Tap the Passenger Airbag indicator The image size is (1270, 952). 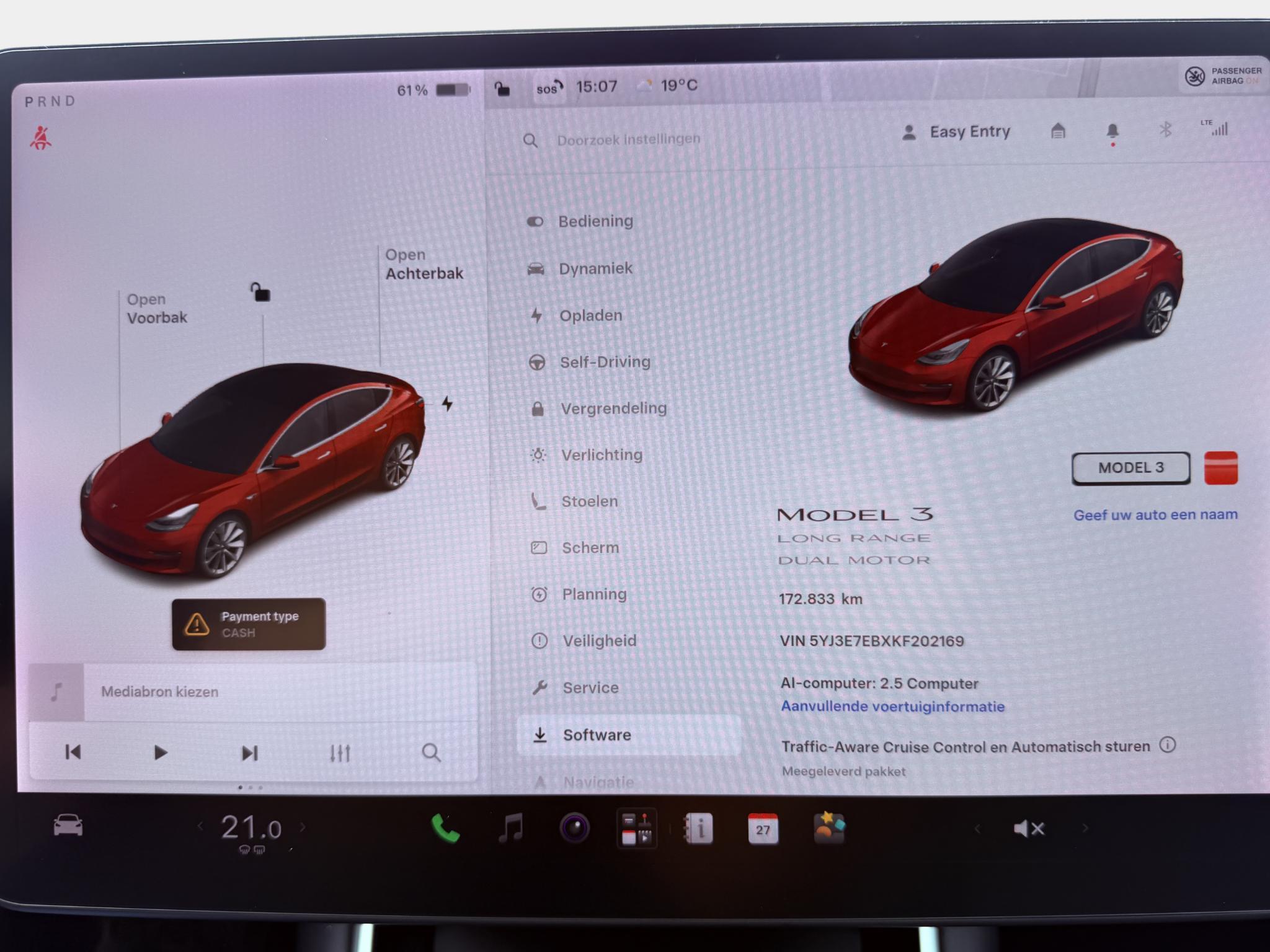coord(1222,76)
